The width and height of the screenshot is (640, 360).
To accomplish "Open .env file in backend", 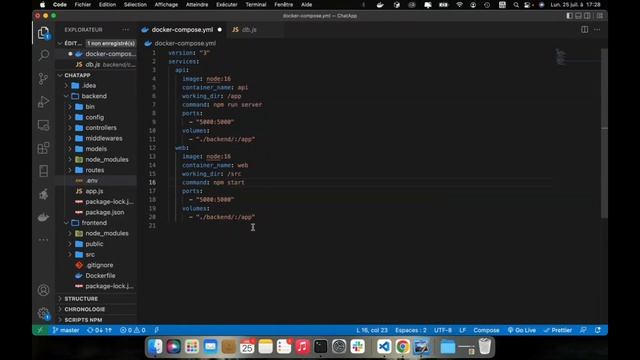I will pyautogui.click(x=91, y=180).
